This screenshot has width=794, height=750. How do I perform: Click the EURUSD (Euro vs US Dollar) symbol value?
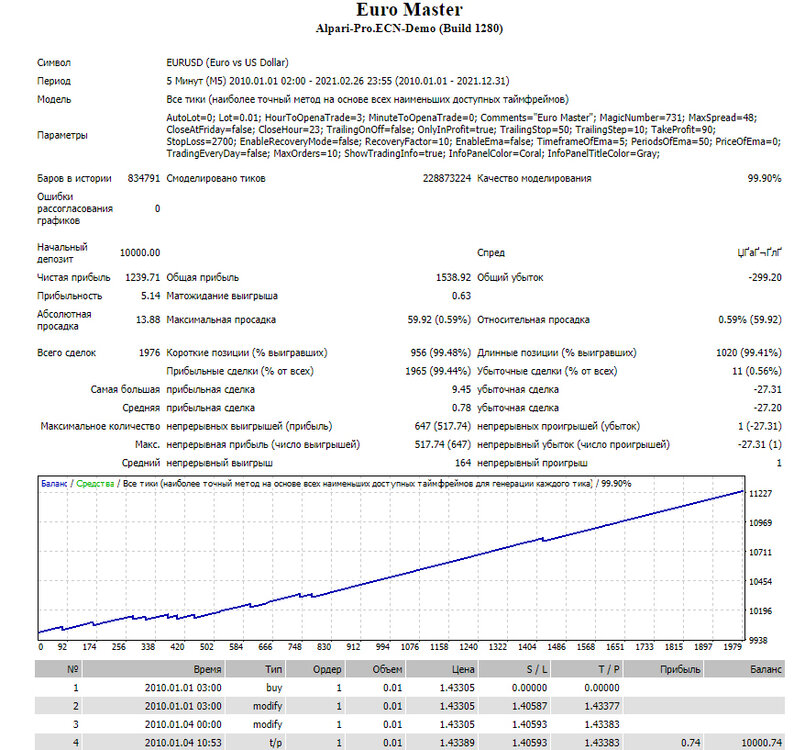[x=227, y=63]
